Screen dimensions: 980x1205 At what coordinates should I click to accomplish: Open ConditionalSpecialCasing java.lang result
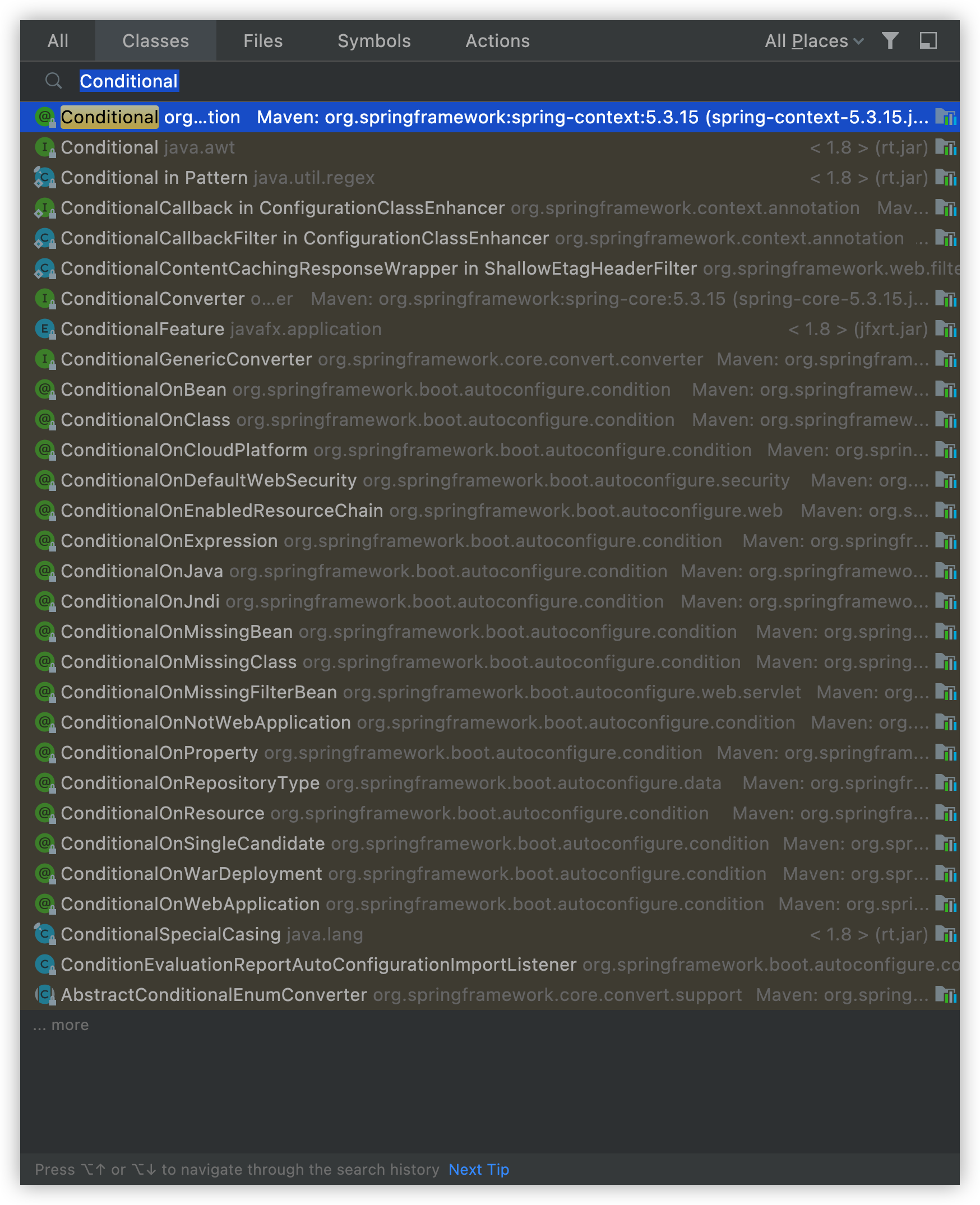pyautogui.click(x=490, y=934)
